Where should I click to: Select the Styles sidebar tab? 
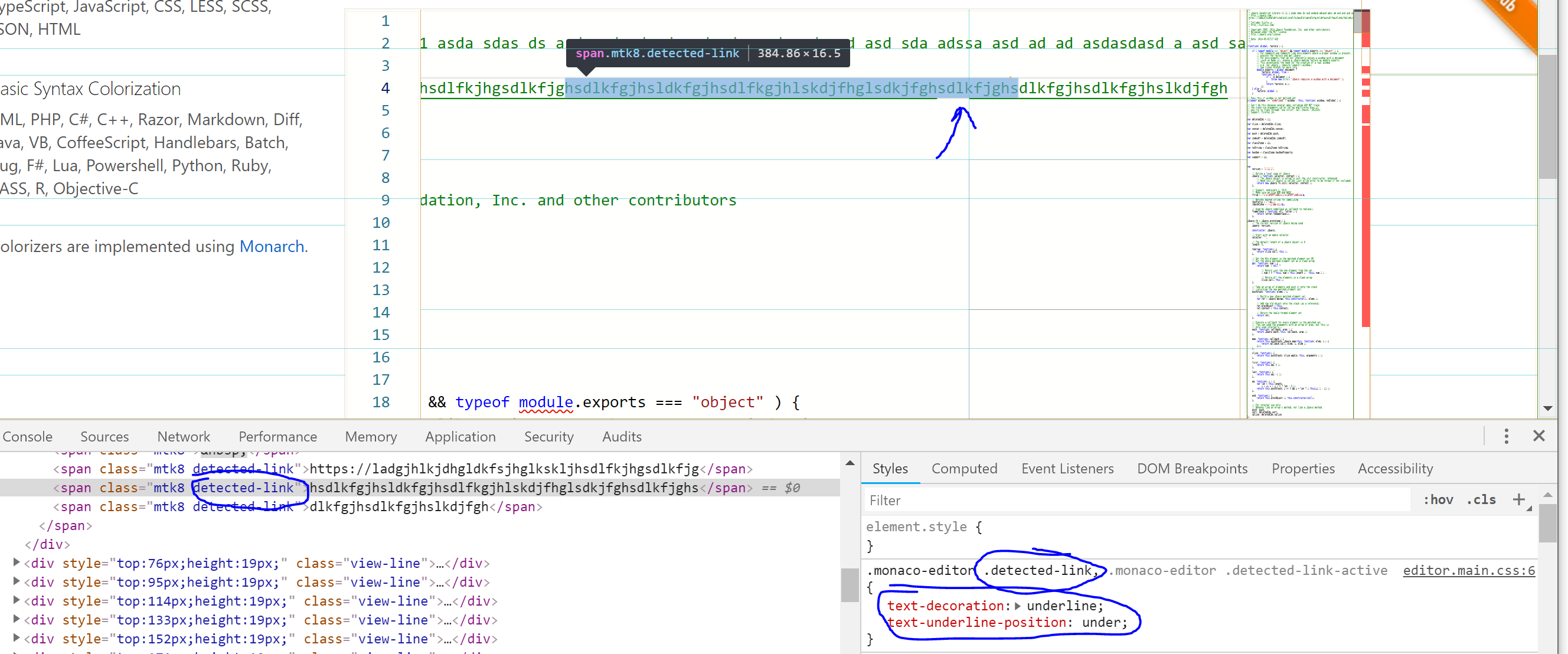pyautogui.click(x=890, y=469)
